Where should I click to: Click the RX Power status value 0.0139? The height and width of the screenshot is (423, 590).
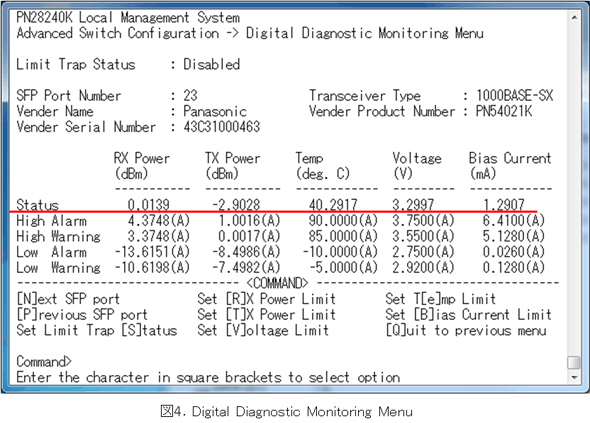148,205
